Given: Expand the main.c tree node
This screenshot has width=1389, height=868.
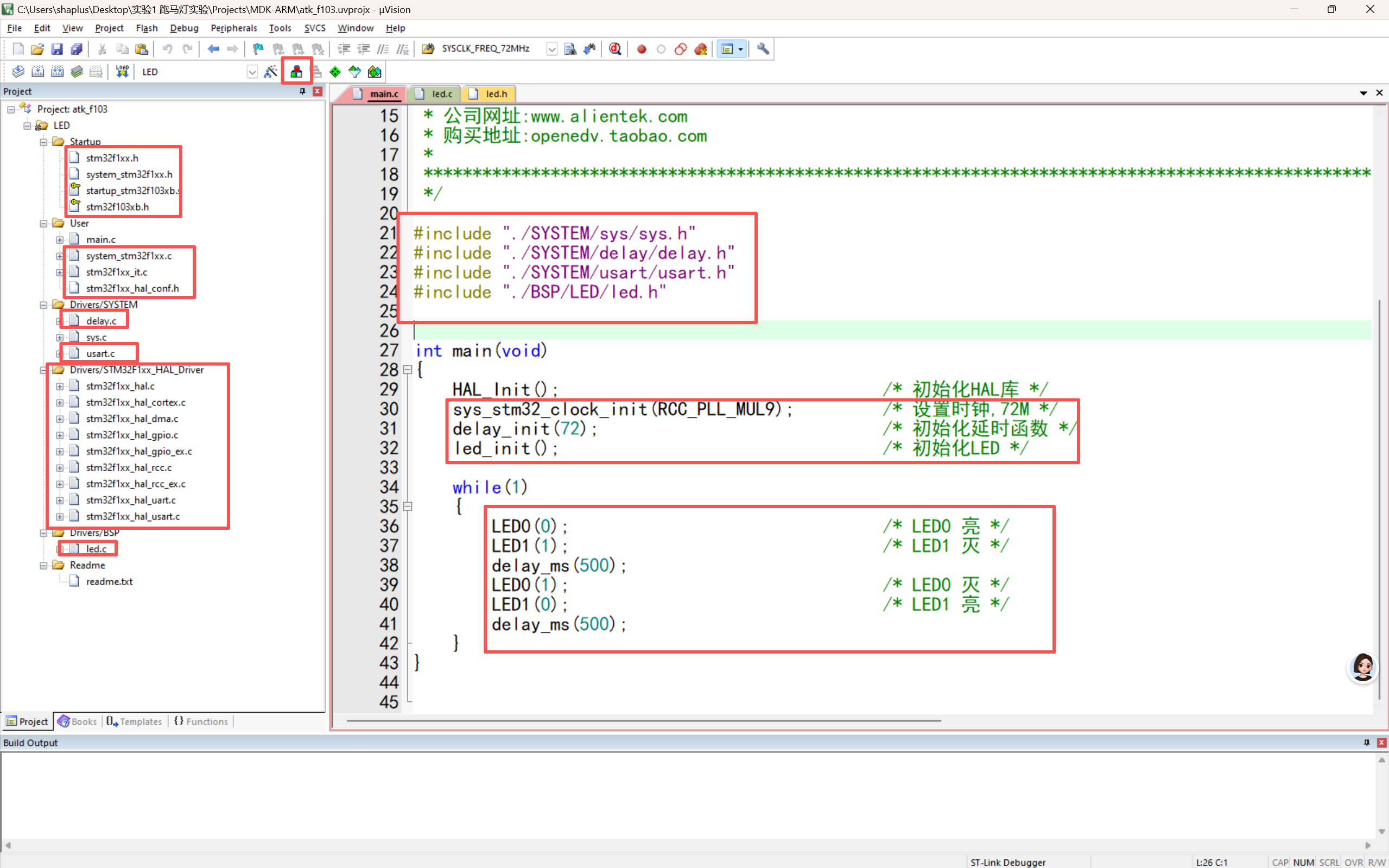Looking at the screenshot, I should (60, 240).
